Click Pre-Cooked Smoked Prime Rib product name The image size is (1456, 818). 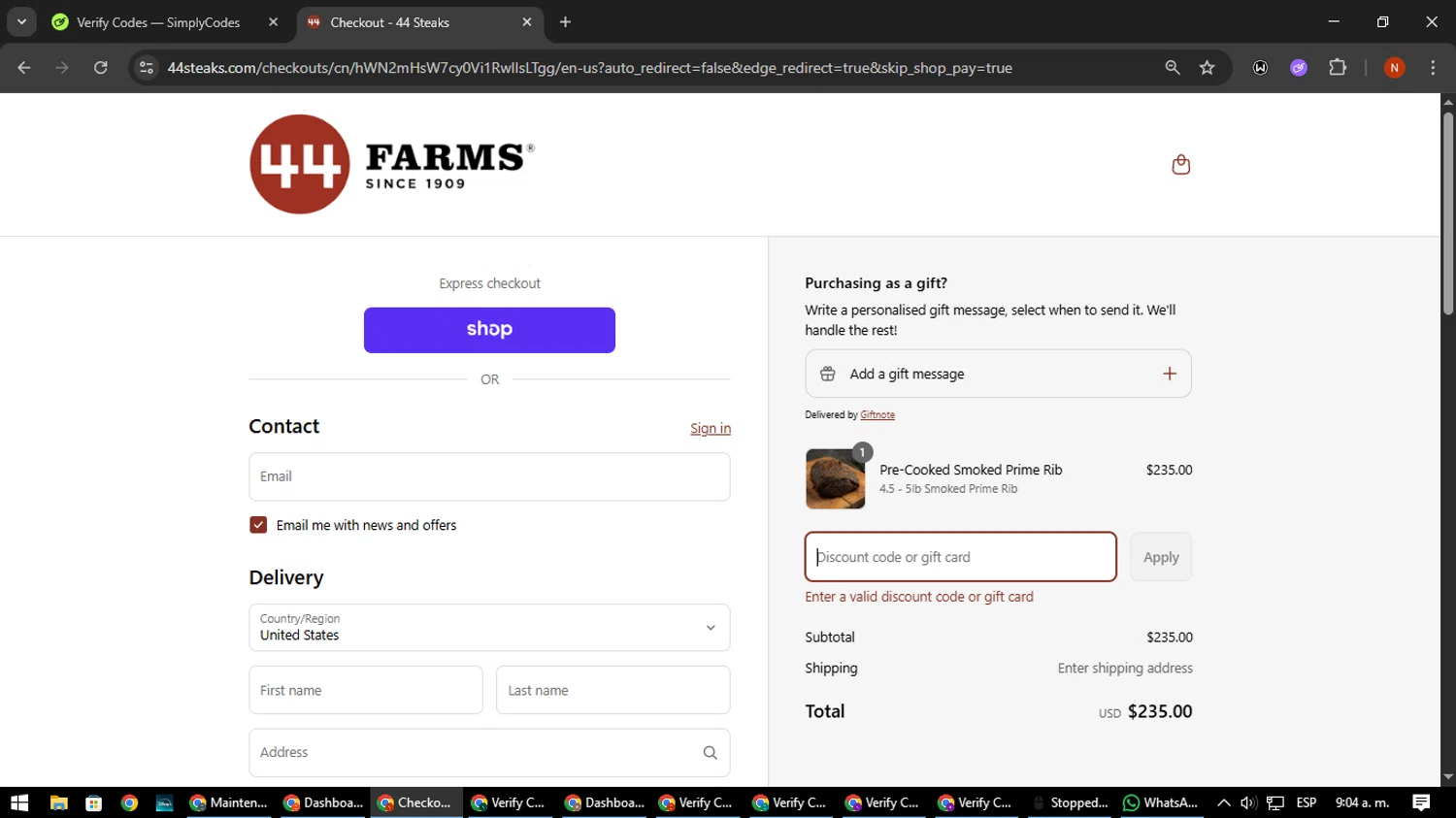tap(971, 470)
